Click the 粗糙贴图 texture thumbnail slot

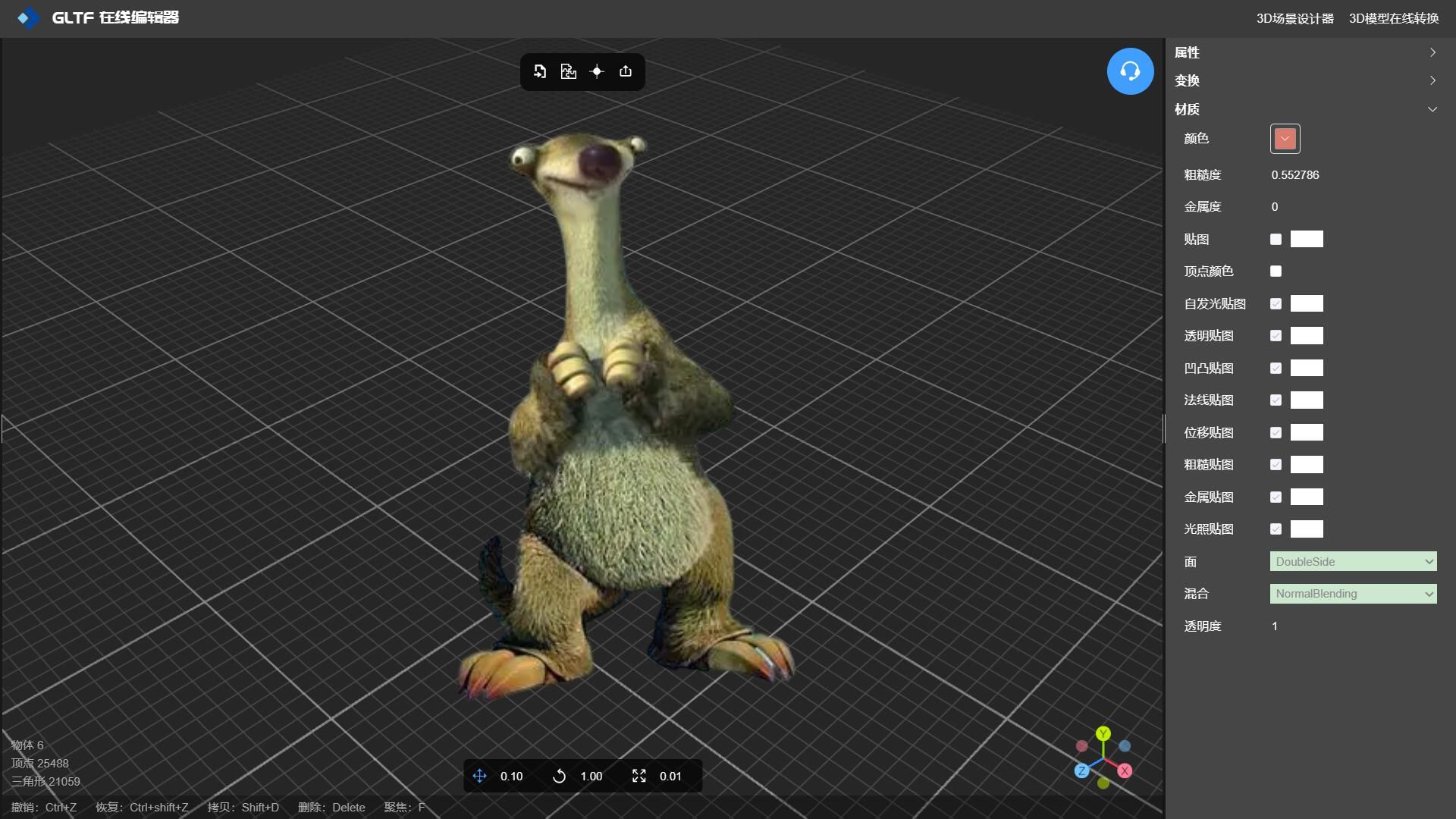(x=1307, y=464)
